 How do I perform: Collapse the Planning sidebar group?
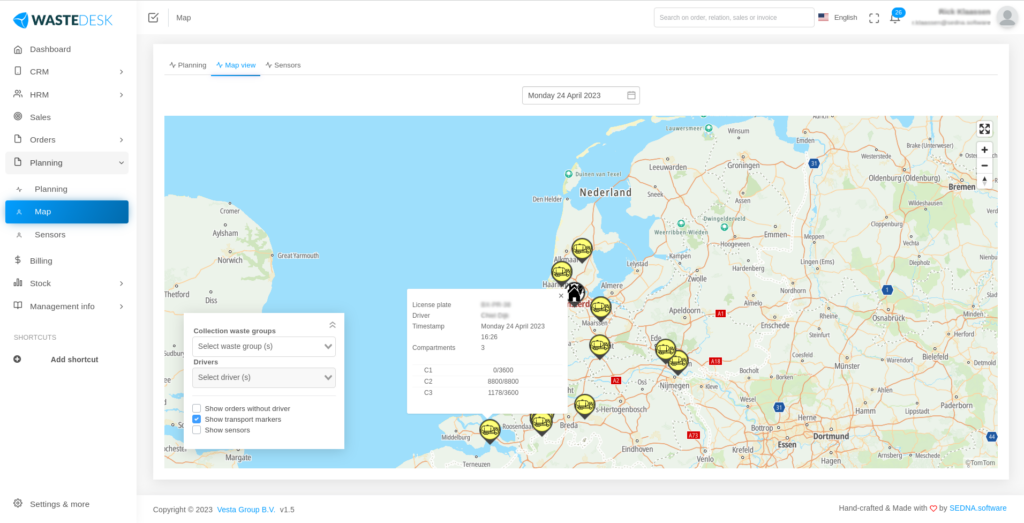pos(121,163)
